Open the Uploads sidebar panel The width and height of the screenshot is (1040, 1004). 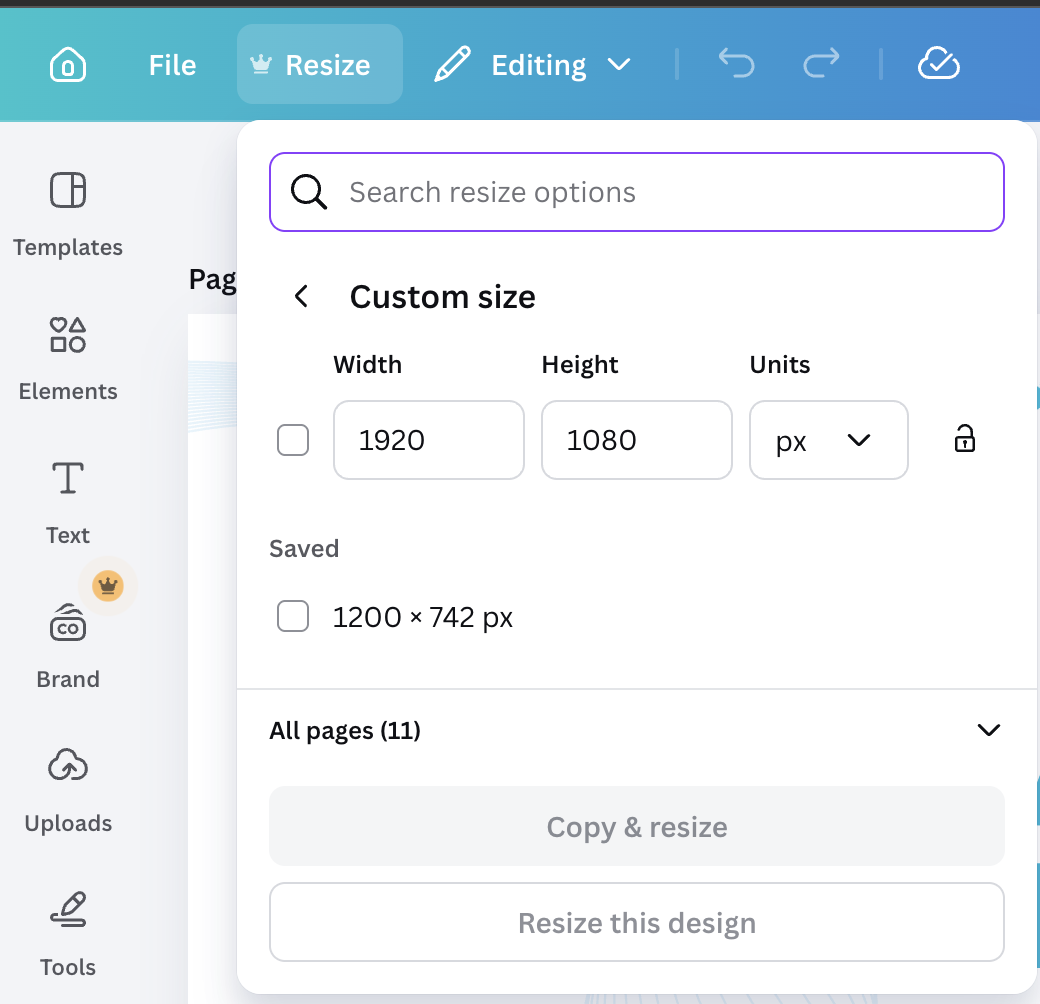coord(68,788)
